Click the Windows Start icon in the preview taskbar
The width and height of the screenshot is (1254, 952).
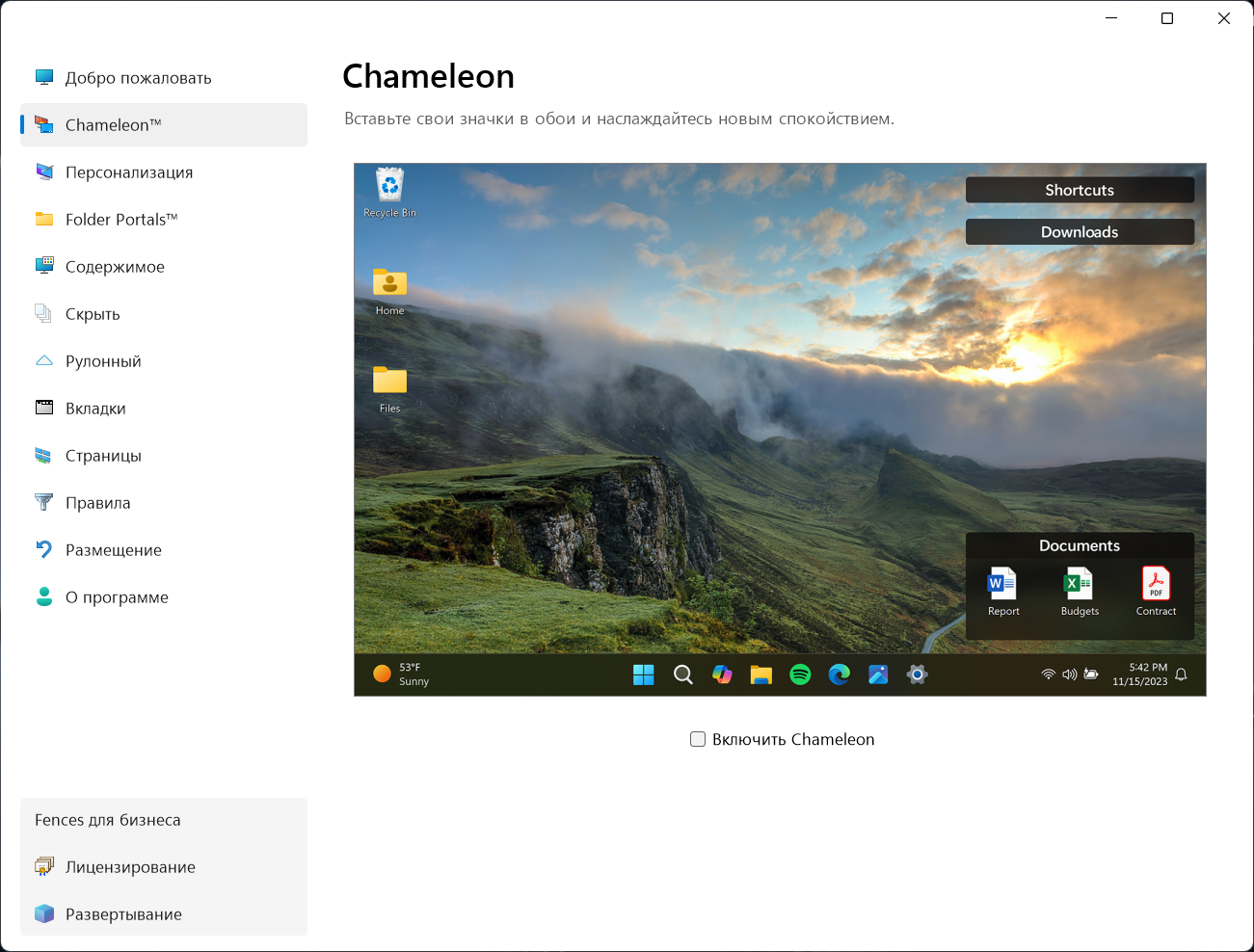click(644, 674)
